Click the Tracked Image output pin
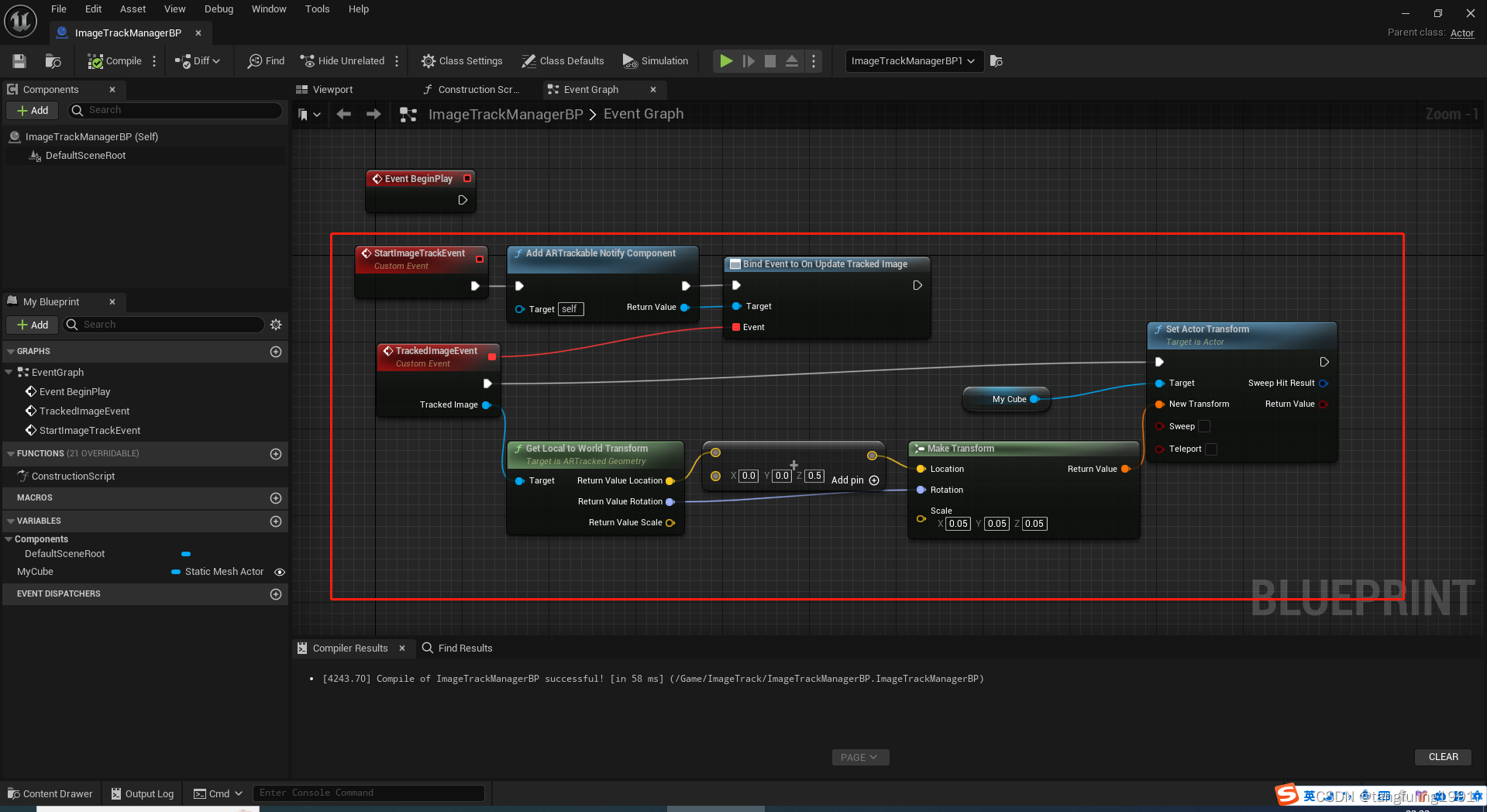The height and width of the screenshot is (812, 1487). point(487,405)
